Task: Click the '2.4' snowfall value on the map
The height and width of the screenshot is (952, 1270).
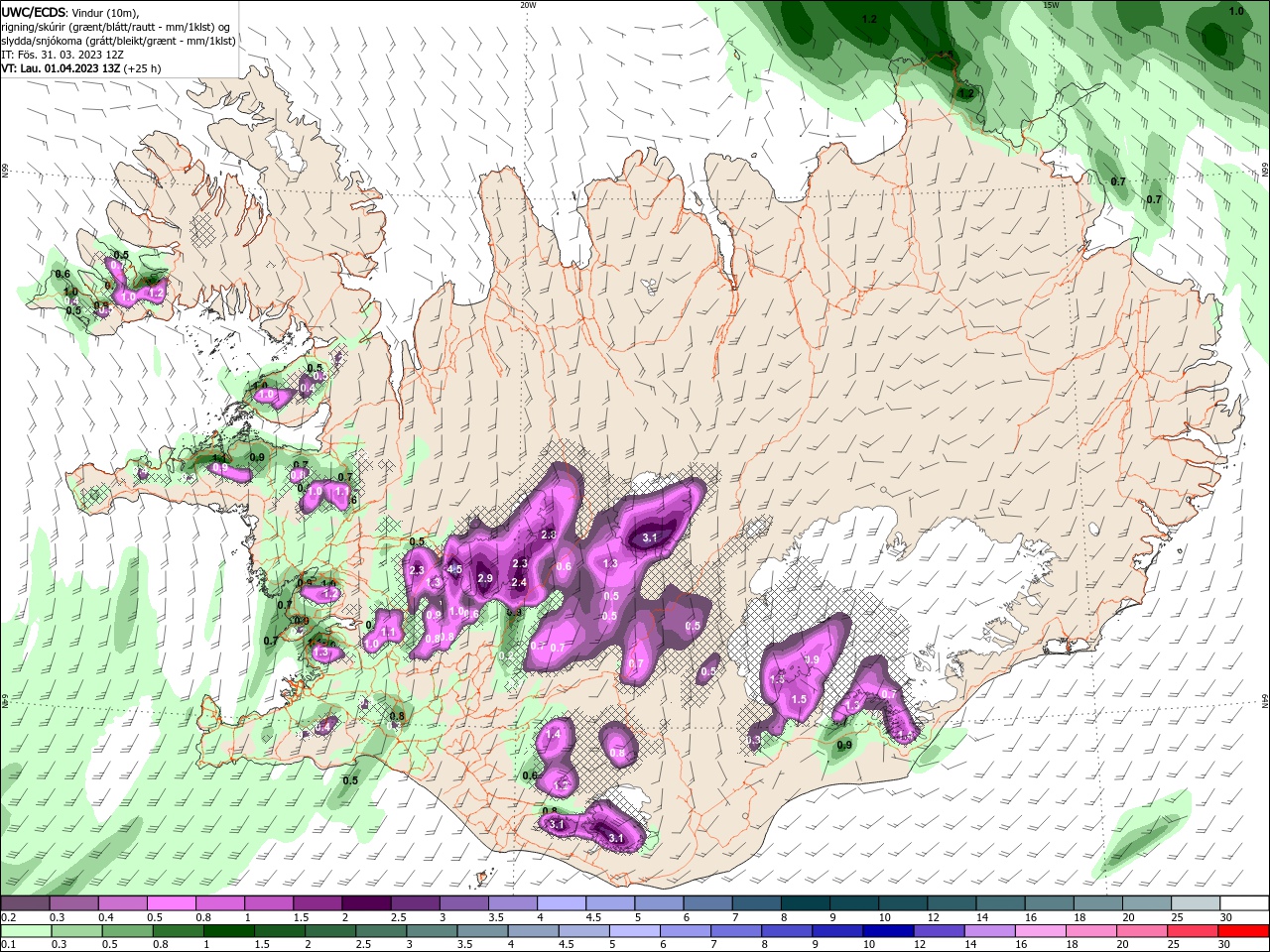Action: coord(518,582)
